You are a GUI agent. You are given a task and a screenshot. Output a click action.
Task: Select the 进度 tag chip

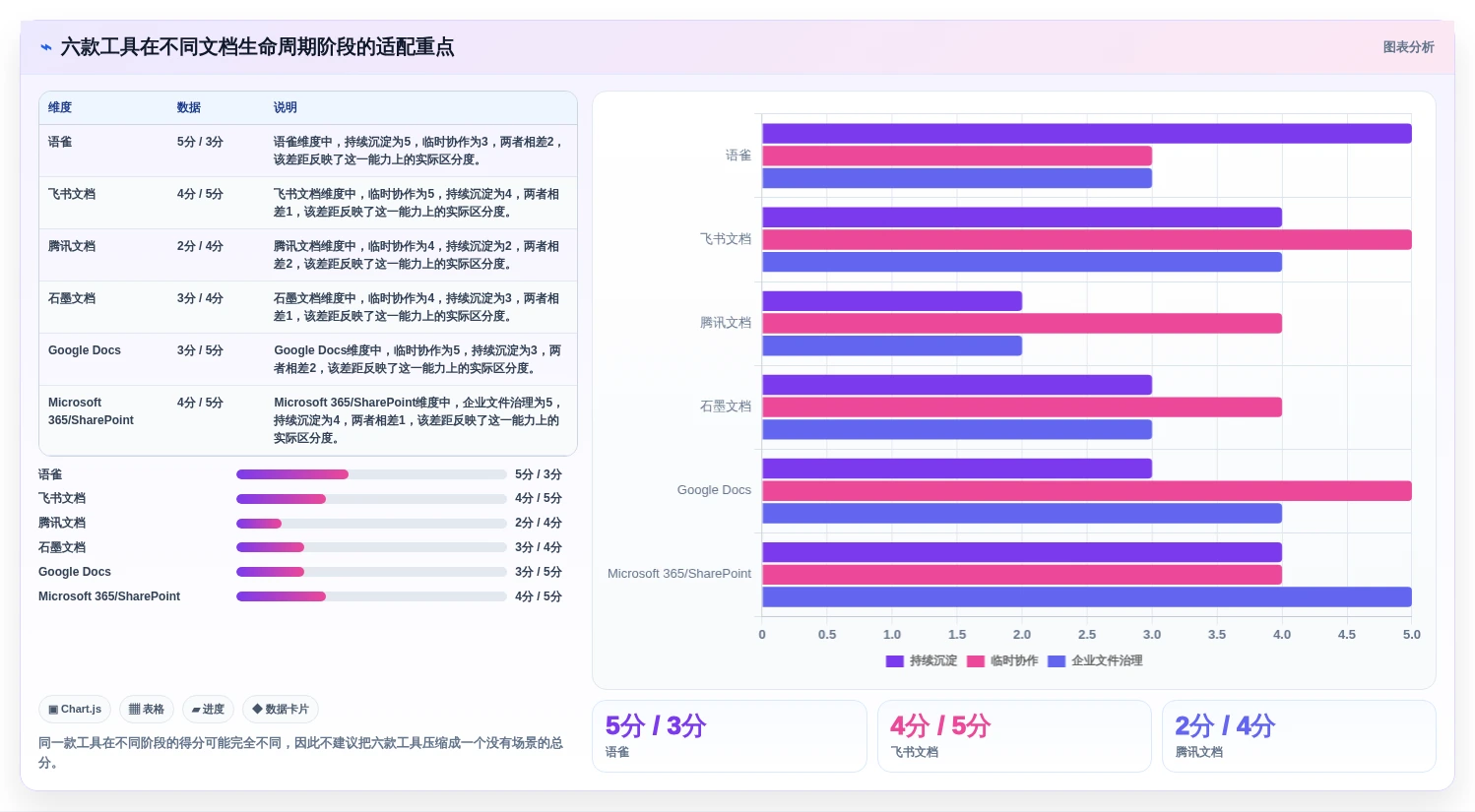pos(208,709)
